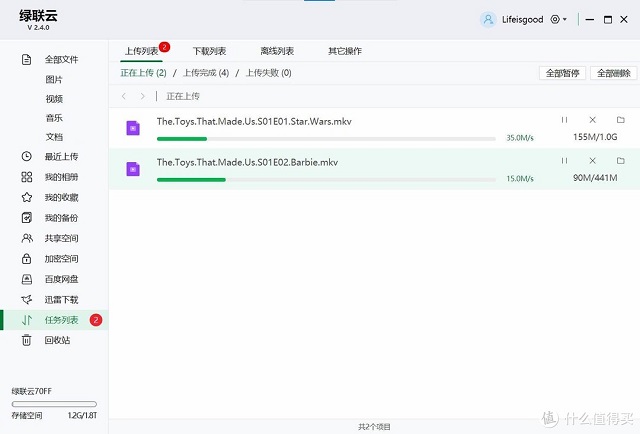
Task: Click the 最近上传 clock icon
Action: 27,156
